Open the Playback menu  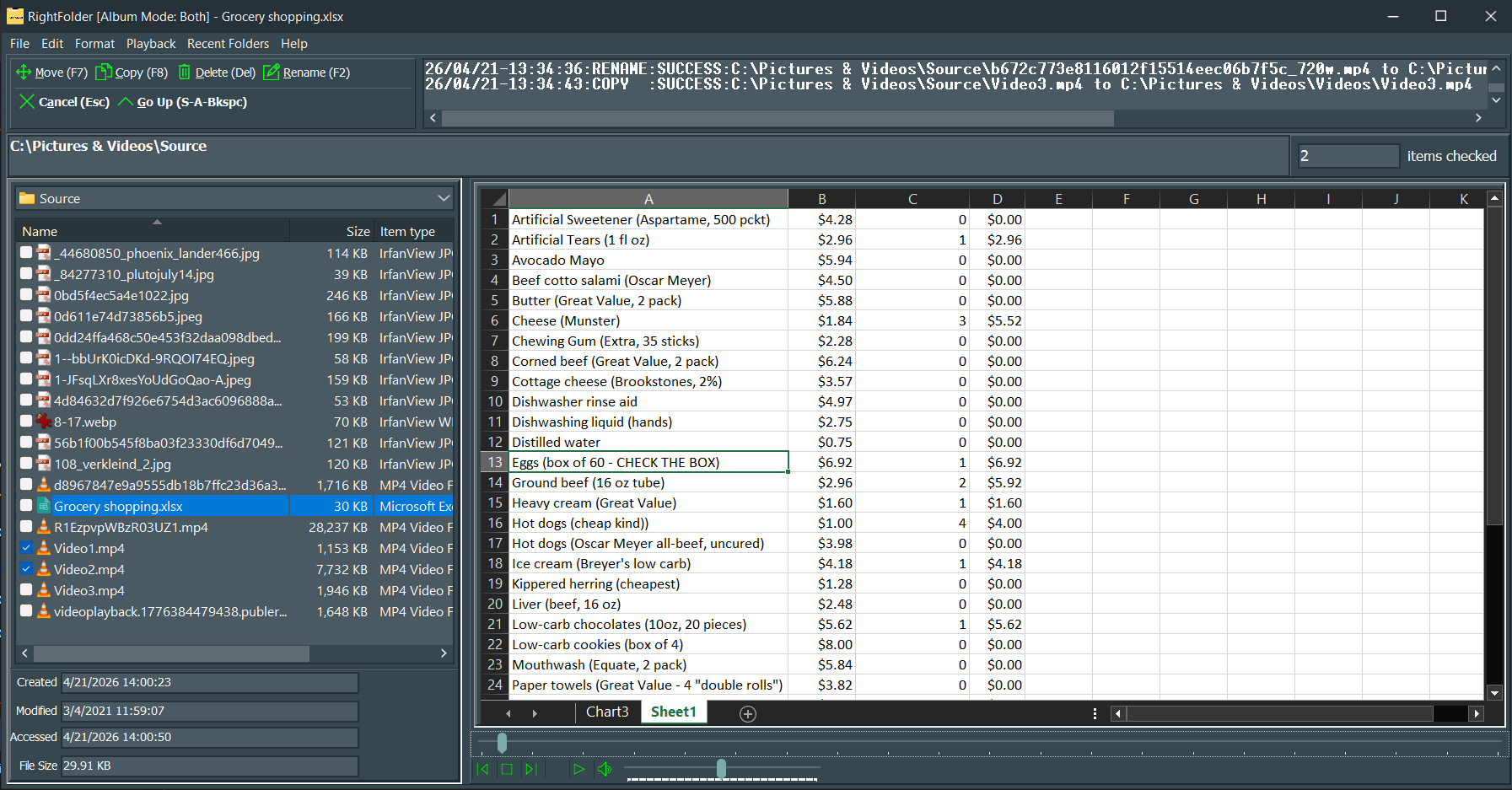pos(150,43)
